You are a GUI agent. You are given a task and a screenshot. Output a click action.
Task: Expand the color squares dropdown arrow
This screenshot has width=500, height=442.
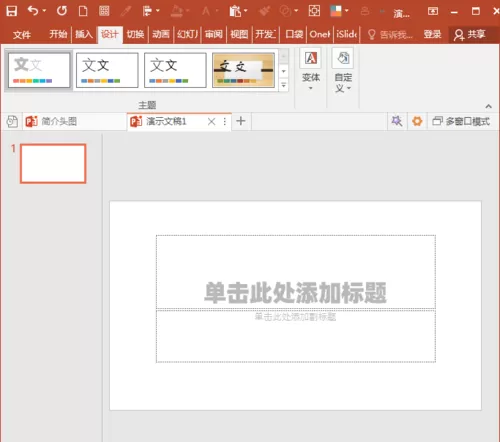[x=347, y=11]
